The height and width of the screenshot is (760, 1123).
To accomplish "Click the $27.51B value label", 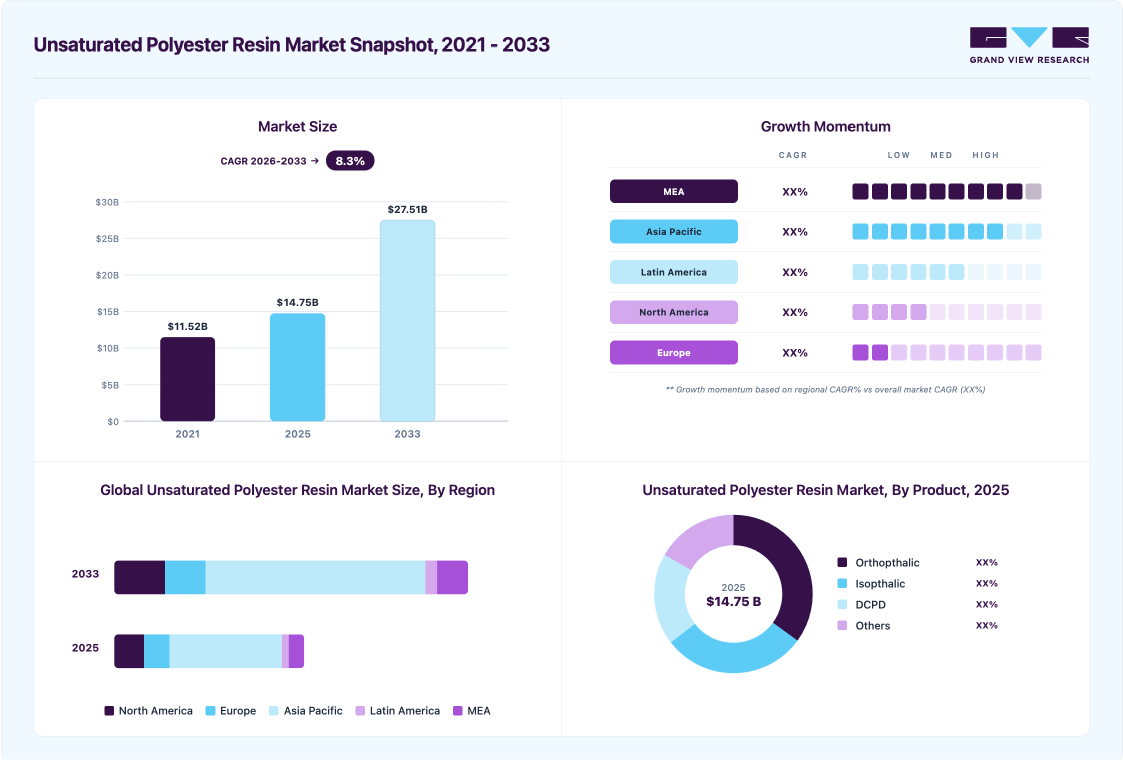I will 408,209.
